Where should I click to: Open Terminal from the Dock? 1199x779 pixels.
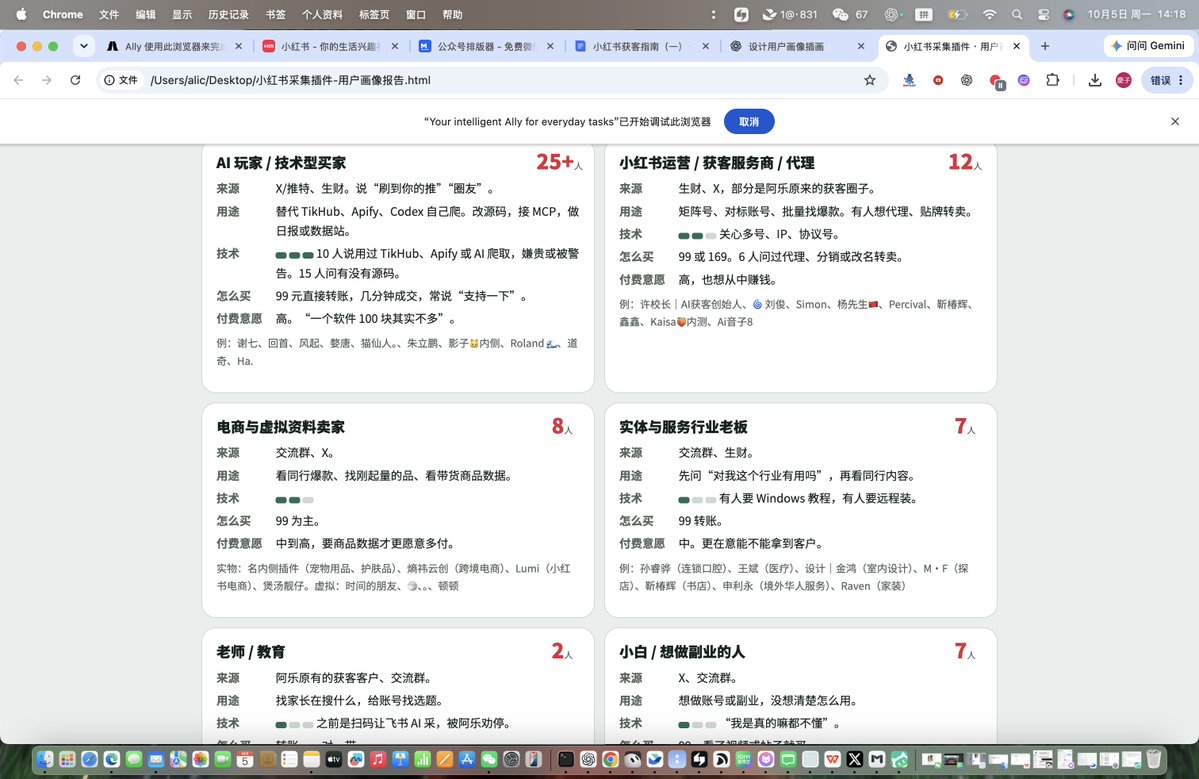click(x=566, y=758)
